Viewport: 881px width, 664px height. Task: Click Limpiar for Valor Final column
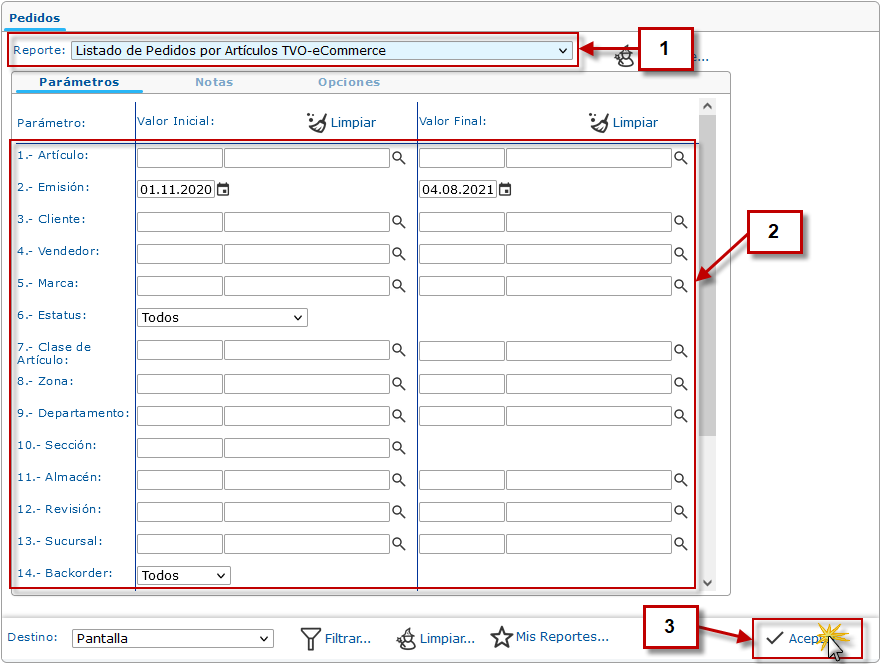[x=624, y=122]
